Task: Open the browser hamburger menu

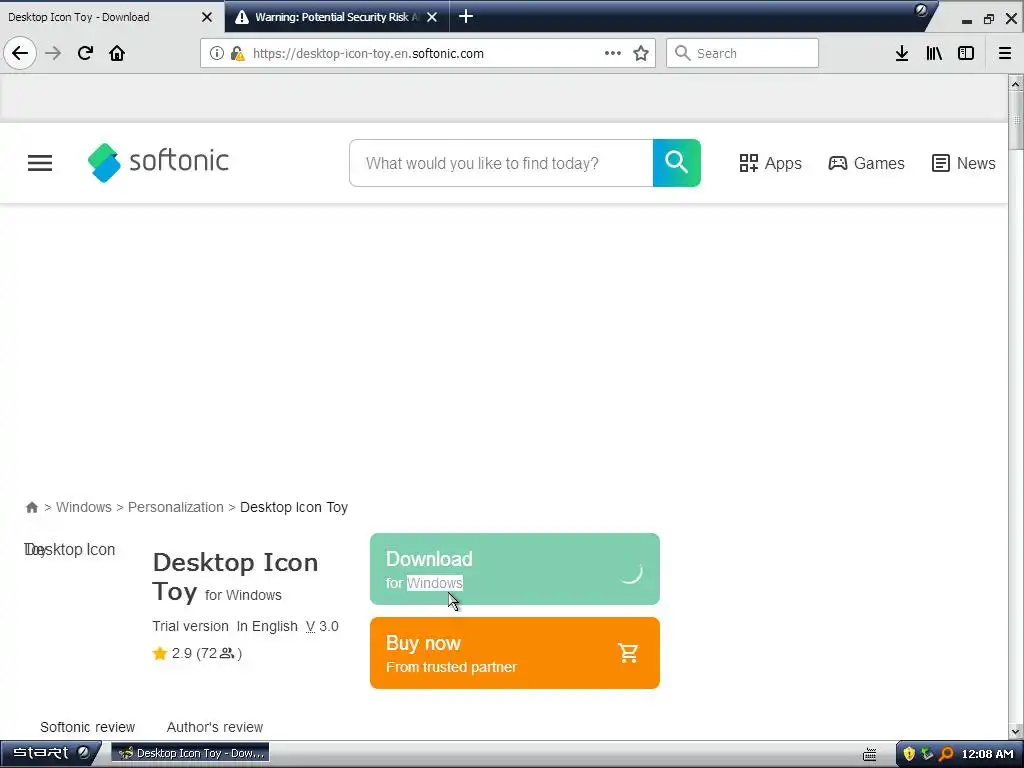Action: click(x=1005, y=53)
